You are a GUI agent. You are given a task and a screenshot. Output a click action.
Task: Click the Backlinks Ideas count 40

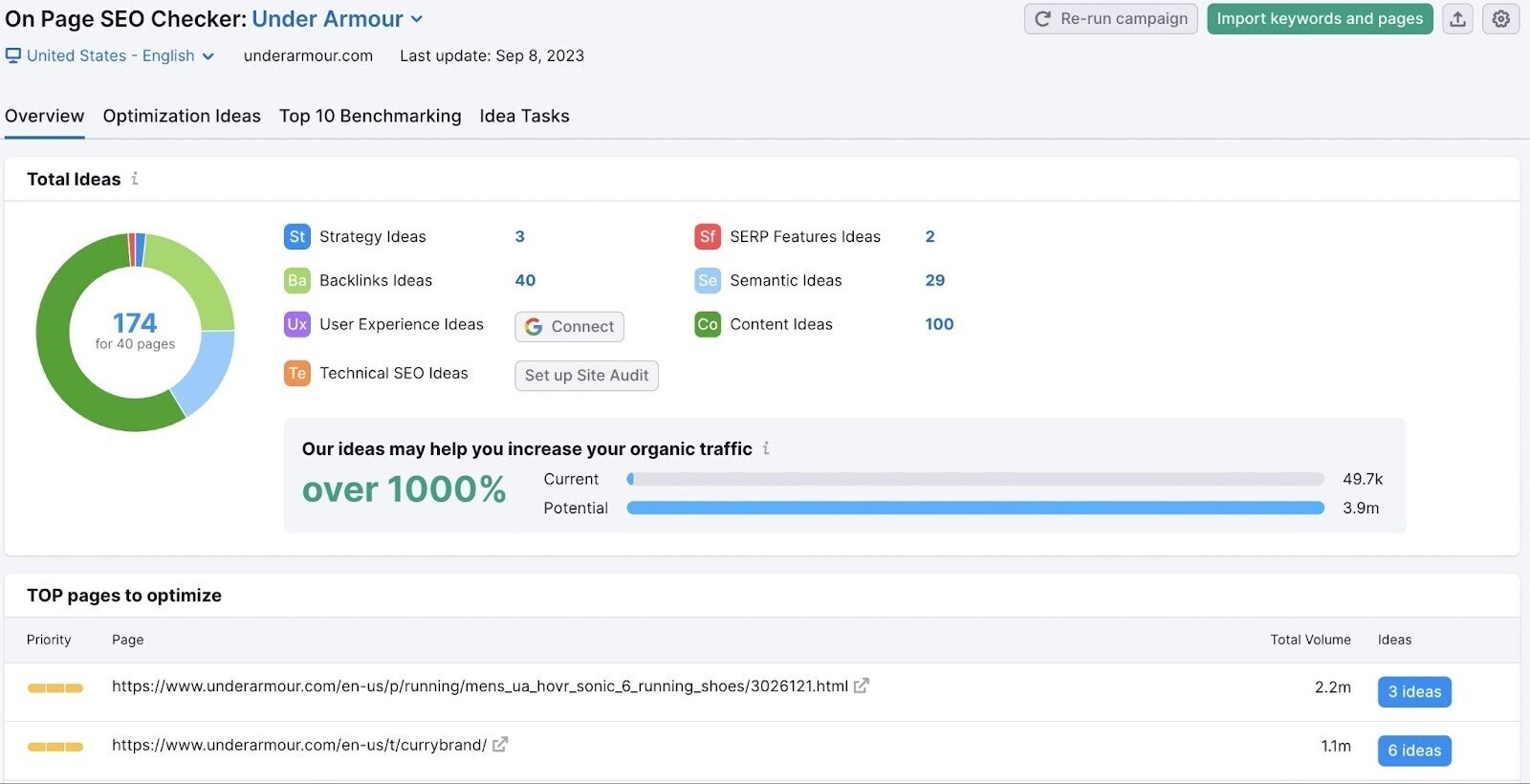(525, 281)
